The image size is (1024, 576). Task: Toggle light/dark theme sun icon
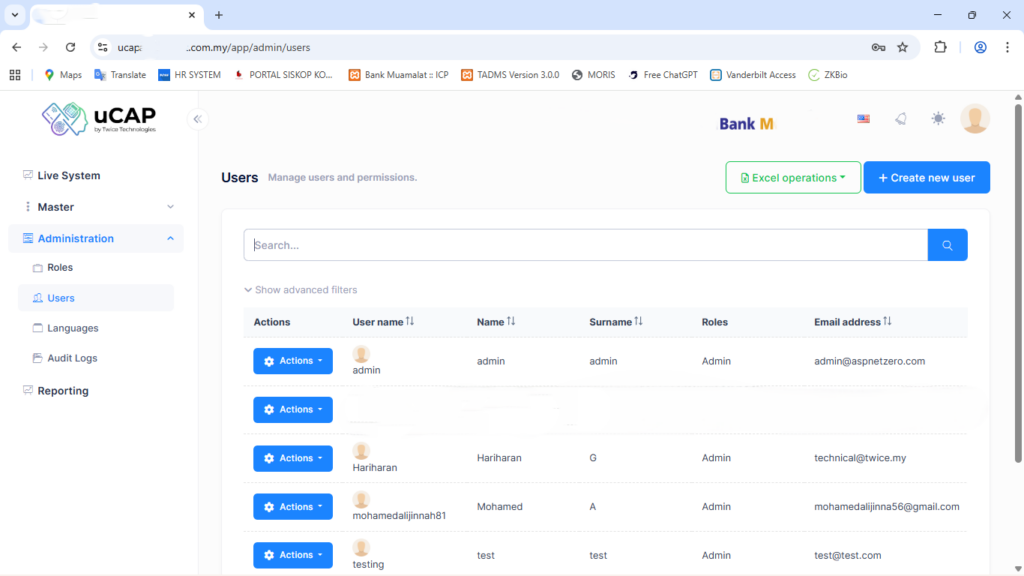937,119
